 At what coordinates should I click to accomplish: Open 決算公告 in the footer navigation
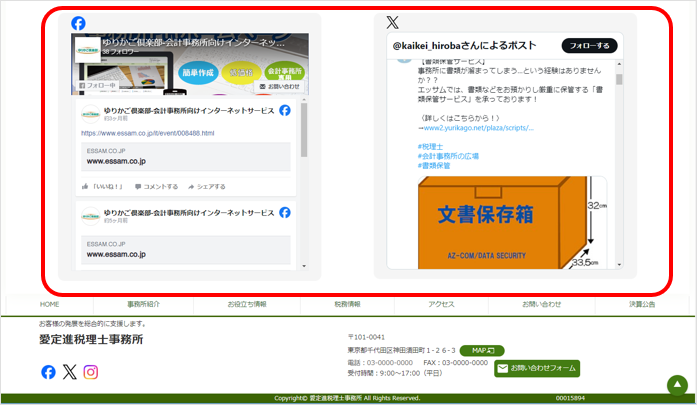point(642,304)
